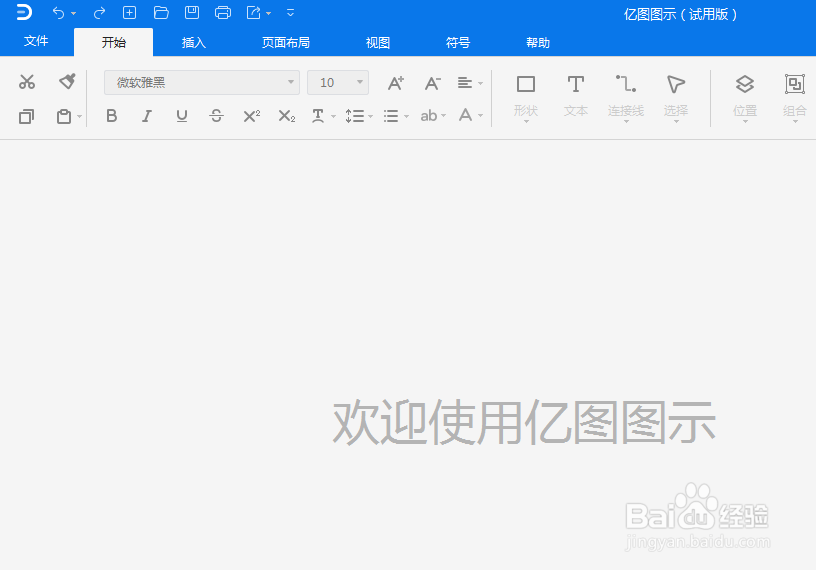Click the Edraw logo icon
Viewport: 816px width, 570px height.
pos(24,12)
